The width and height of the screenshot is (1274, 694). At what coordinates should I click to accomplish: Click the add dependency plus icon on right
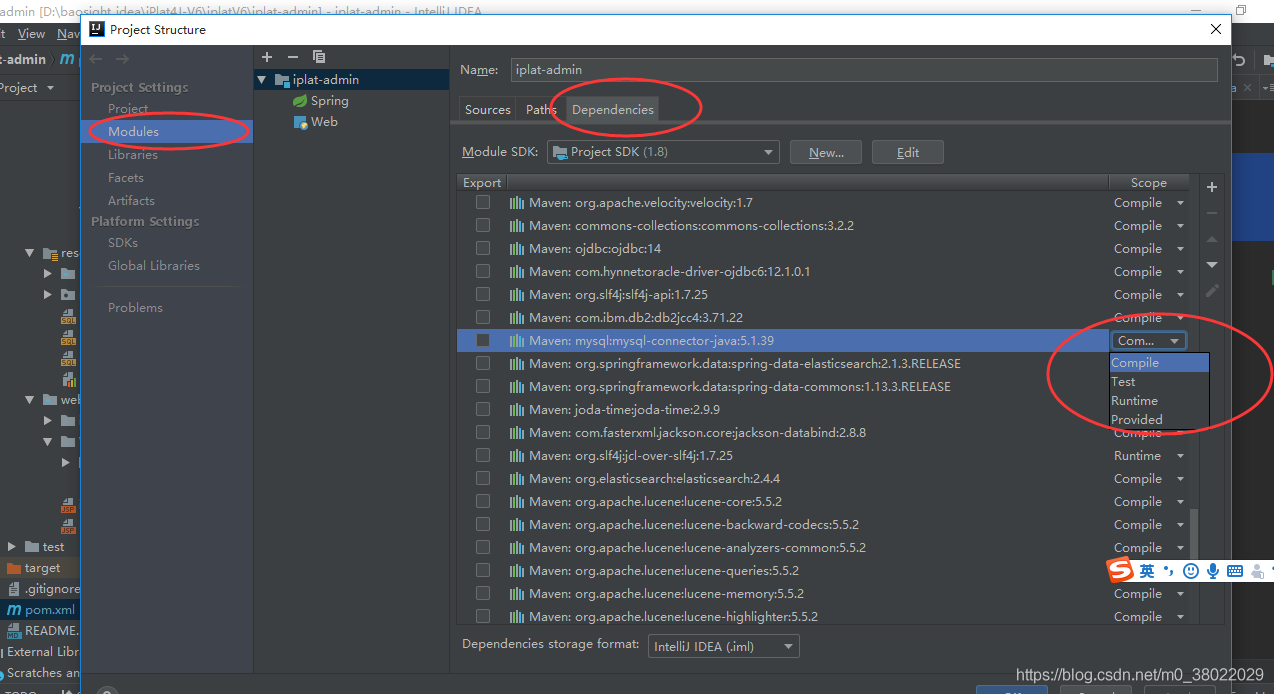pos(1211,186)
